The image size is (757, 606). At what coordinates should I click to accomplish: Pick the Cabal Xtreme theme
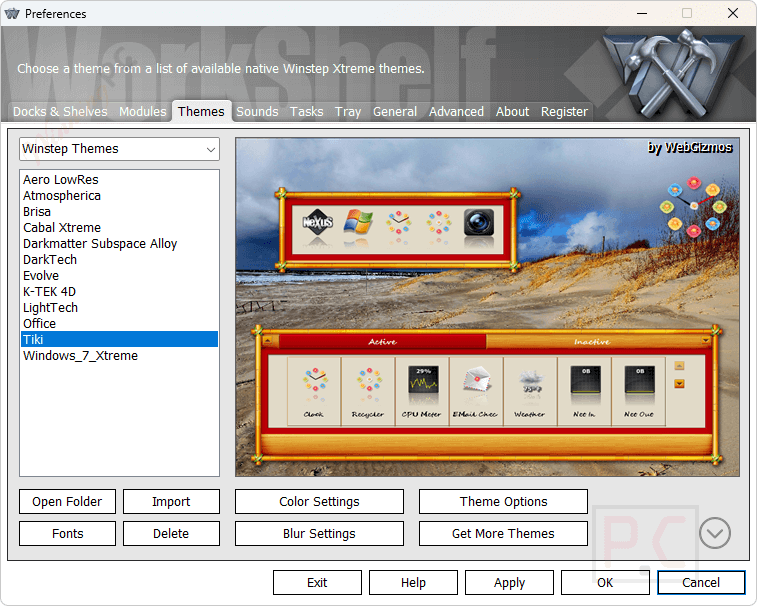click(119, 227)
